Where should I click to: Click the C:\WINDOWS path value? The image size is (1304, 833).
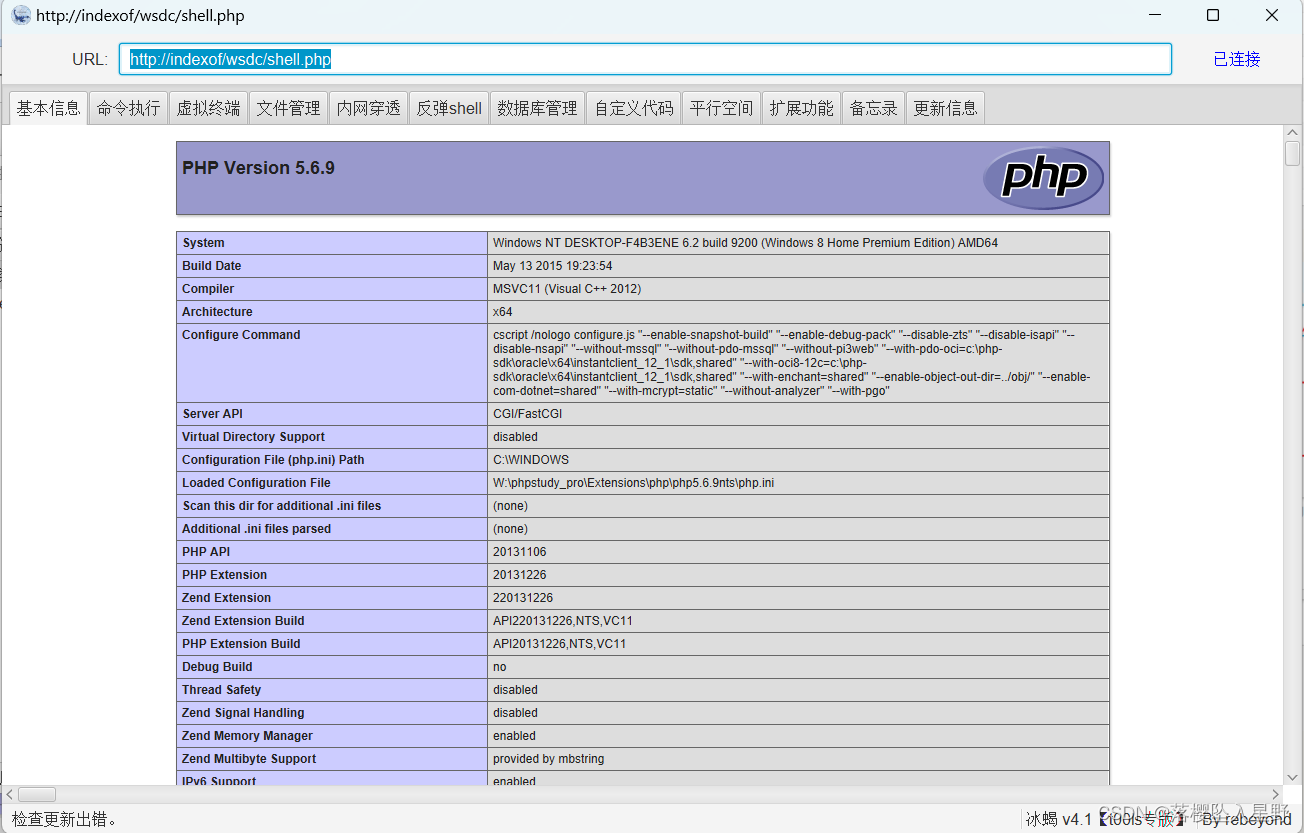(x=530, y=460)
